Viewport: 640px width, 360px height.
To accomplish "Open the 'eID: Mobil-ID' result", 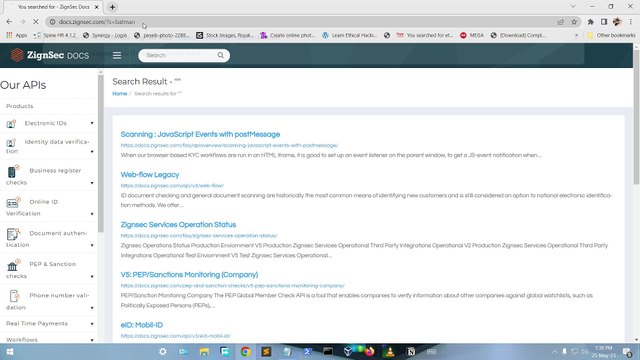I will coord(142,325).
